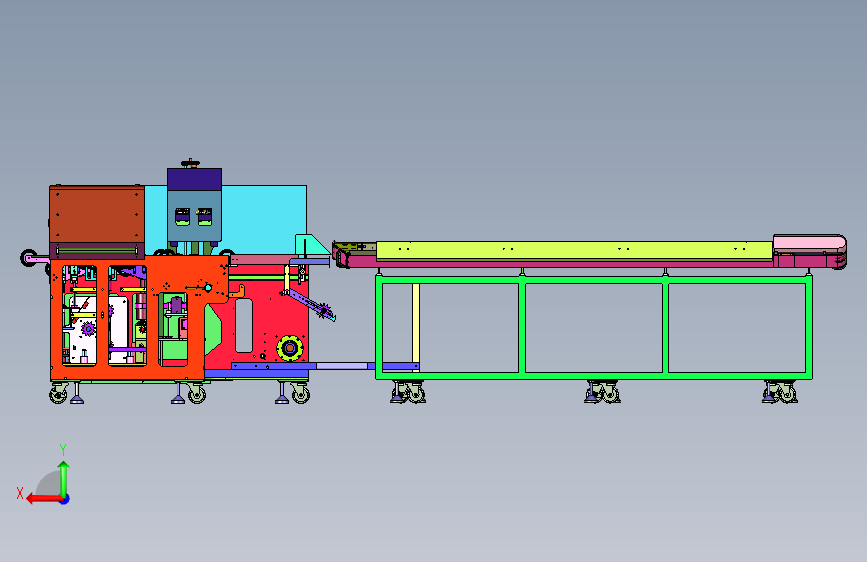Click the right display on the control box
Image resolution: width=867 pixels, height=562 pixels.
pyautogui.click(x=205, y=216)
